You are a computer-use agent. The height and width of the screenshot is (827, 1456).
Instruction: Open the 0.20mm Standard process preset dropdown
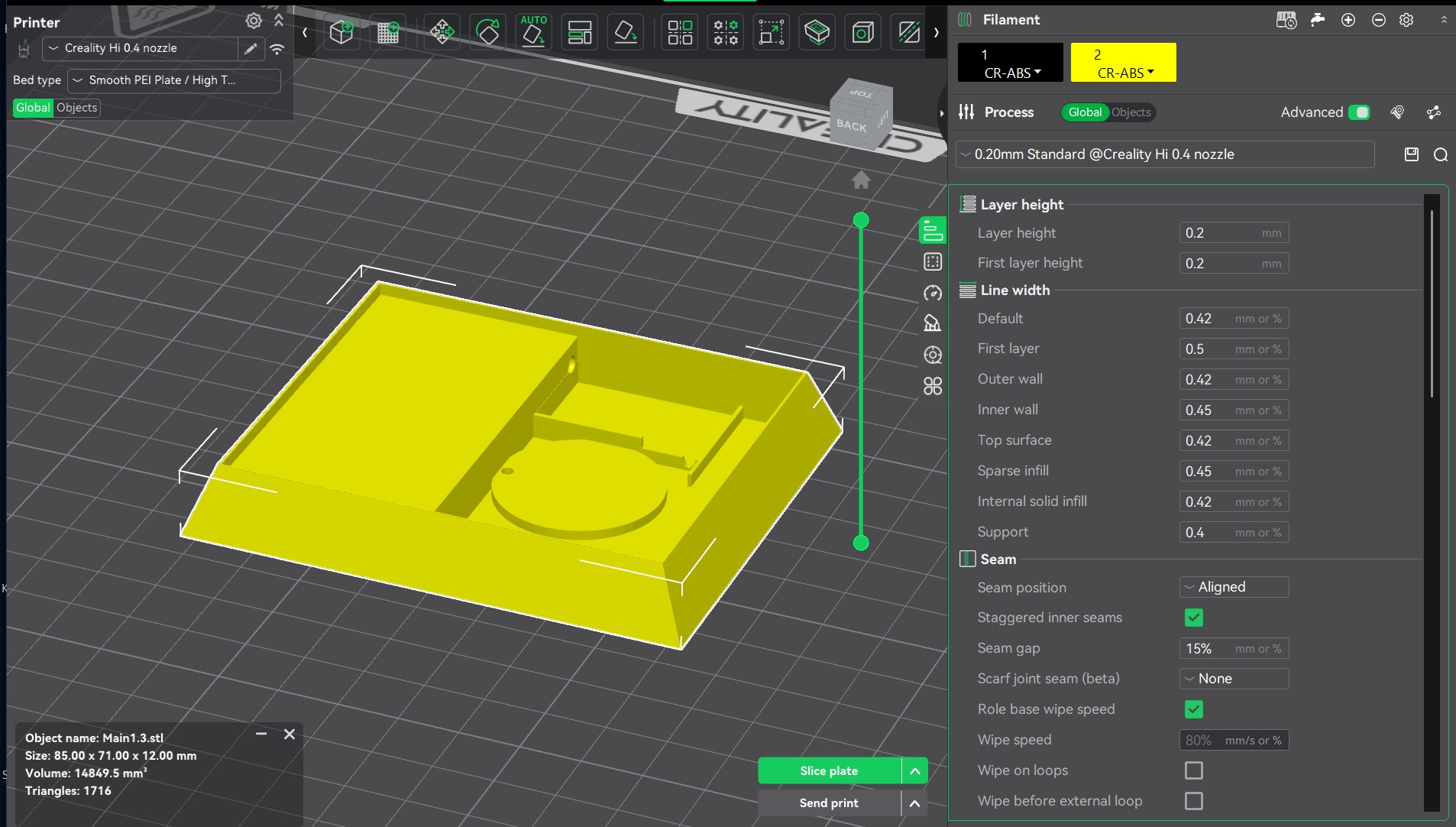click(1166, 154)
